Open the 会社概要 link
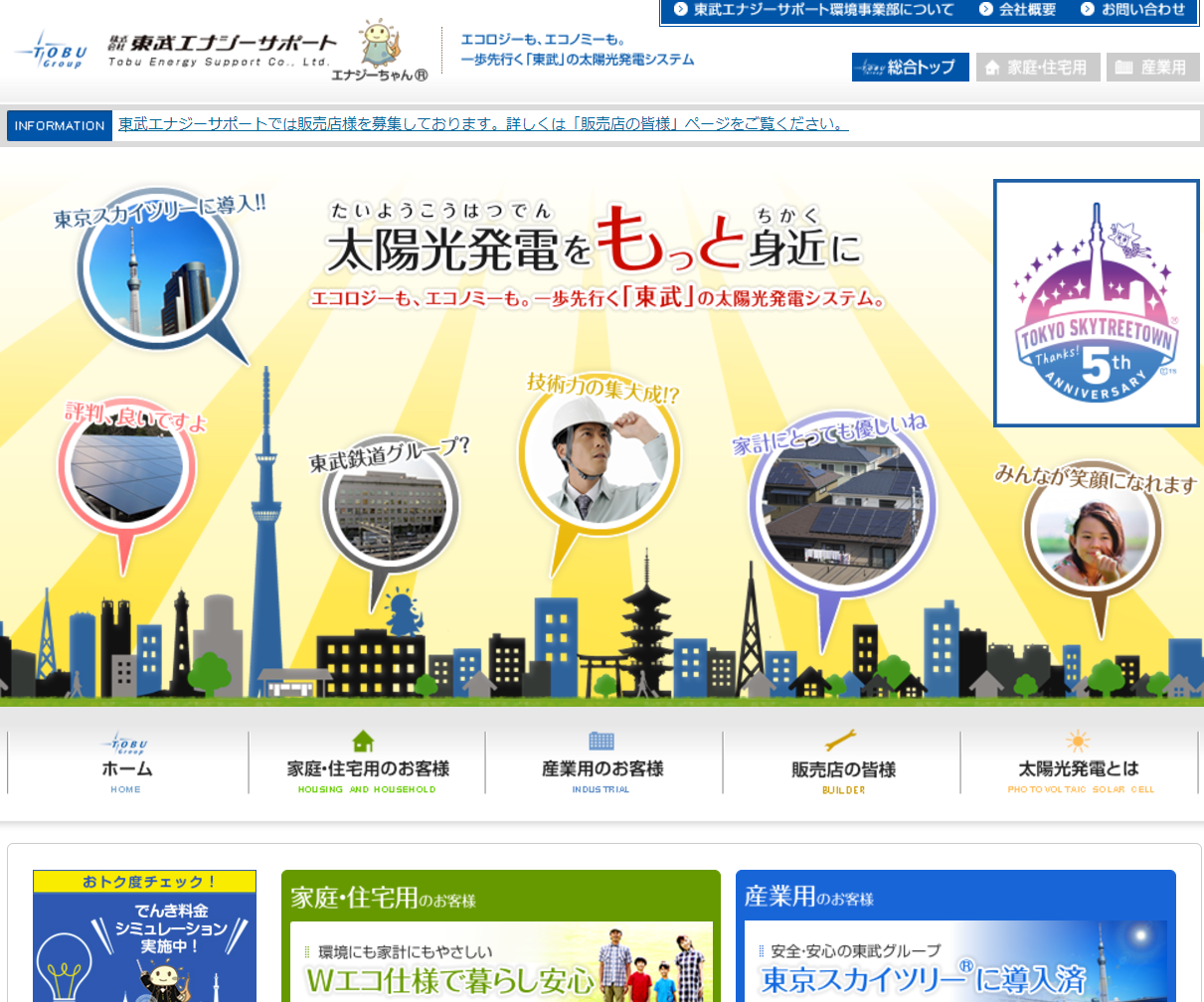The height and width of the screenshot is (1002, 1204). [1028, 10]
